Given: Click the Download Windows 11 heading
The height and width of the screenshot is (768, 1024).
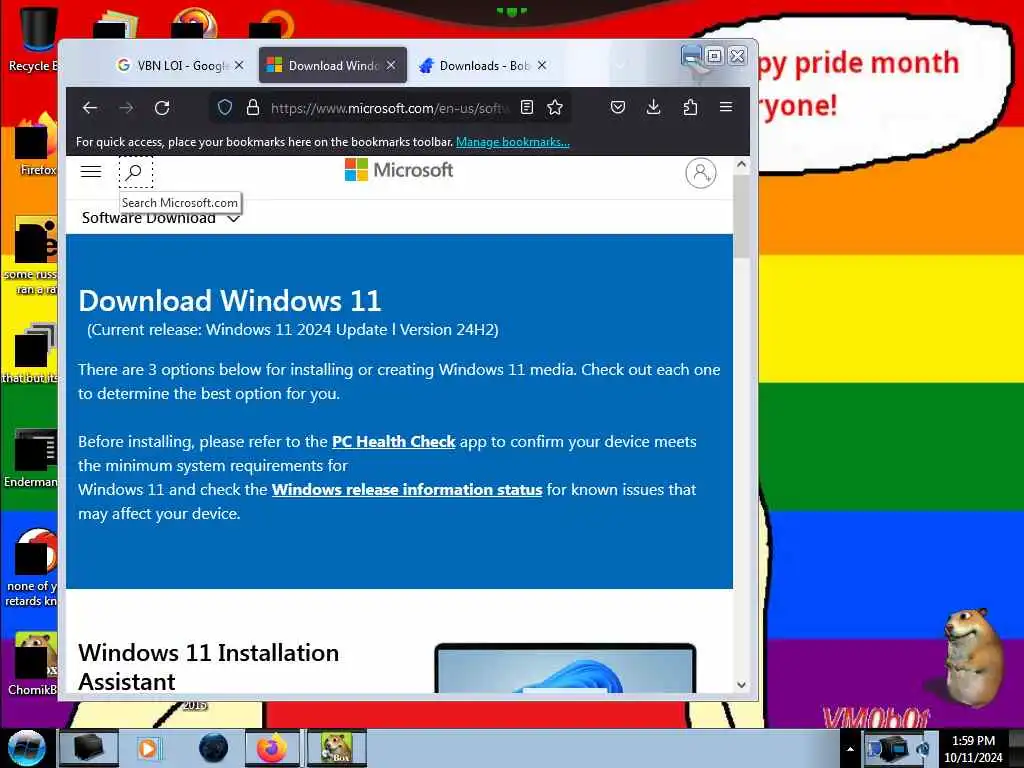Looking at the screenshot, I should (230, 301).
